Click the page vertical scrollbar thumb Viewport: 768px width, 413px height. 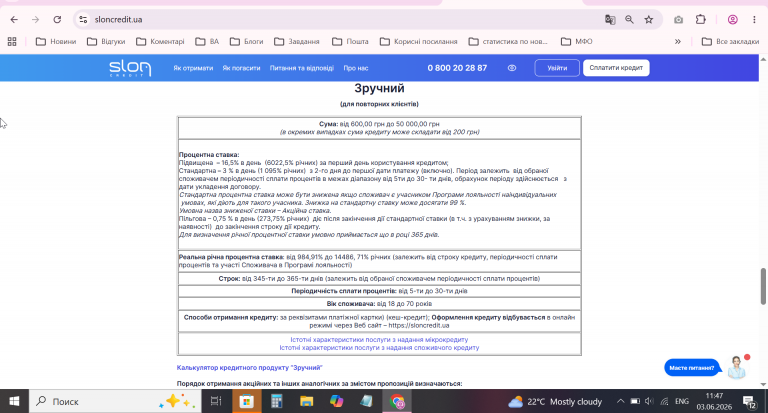click(x=763, y=287)
